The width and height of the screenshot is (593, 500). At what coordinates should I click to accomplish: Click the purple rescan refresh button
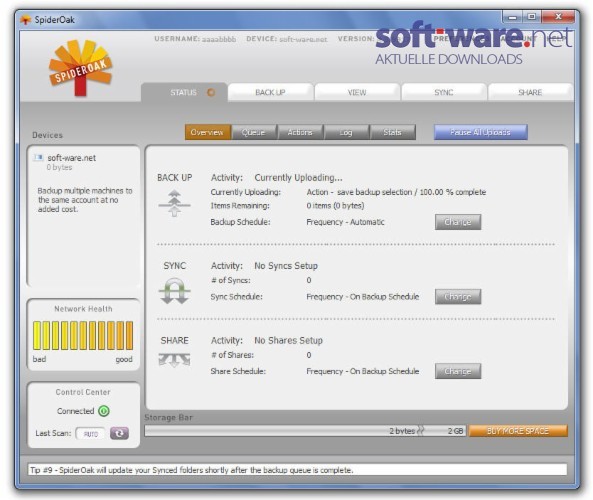pos(119,433)
